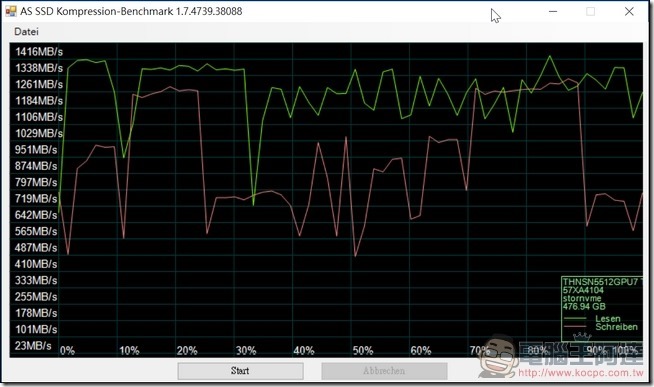Click the greyed-out Abbrechen button

point(384,371)
